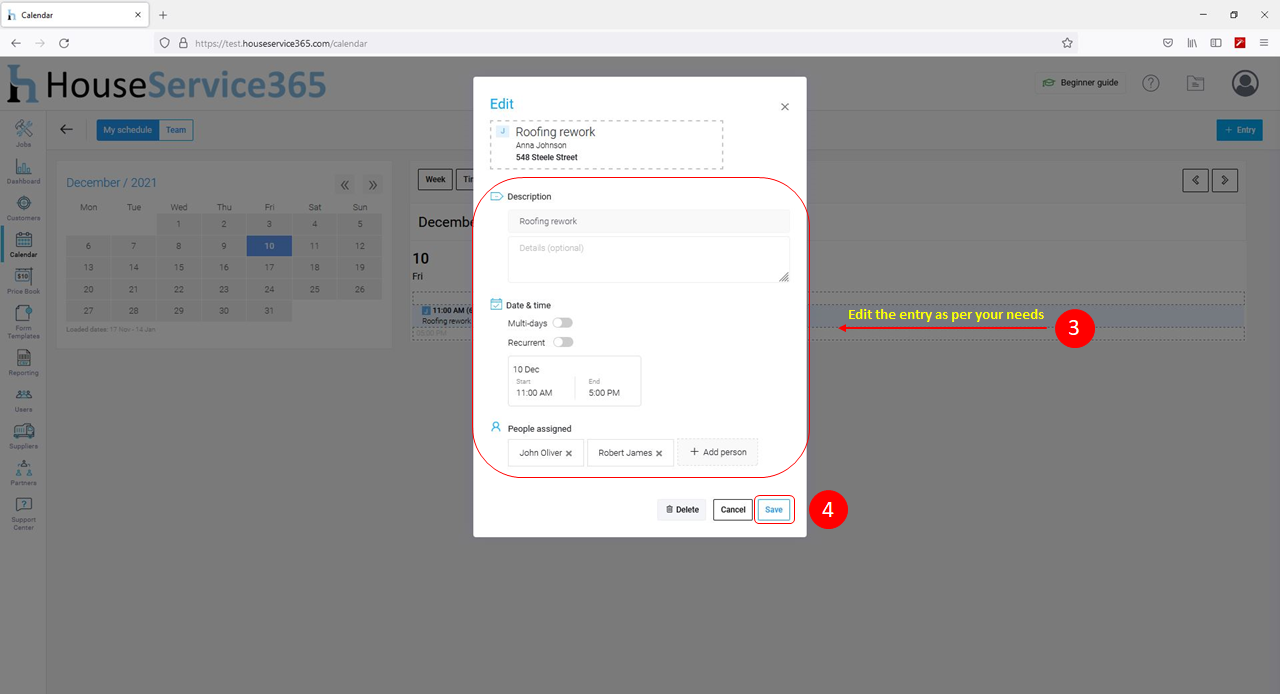
Task: Open Suppliers truck icon
Action: pos(23,433)
